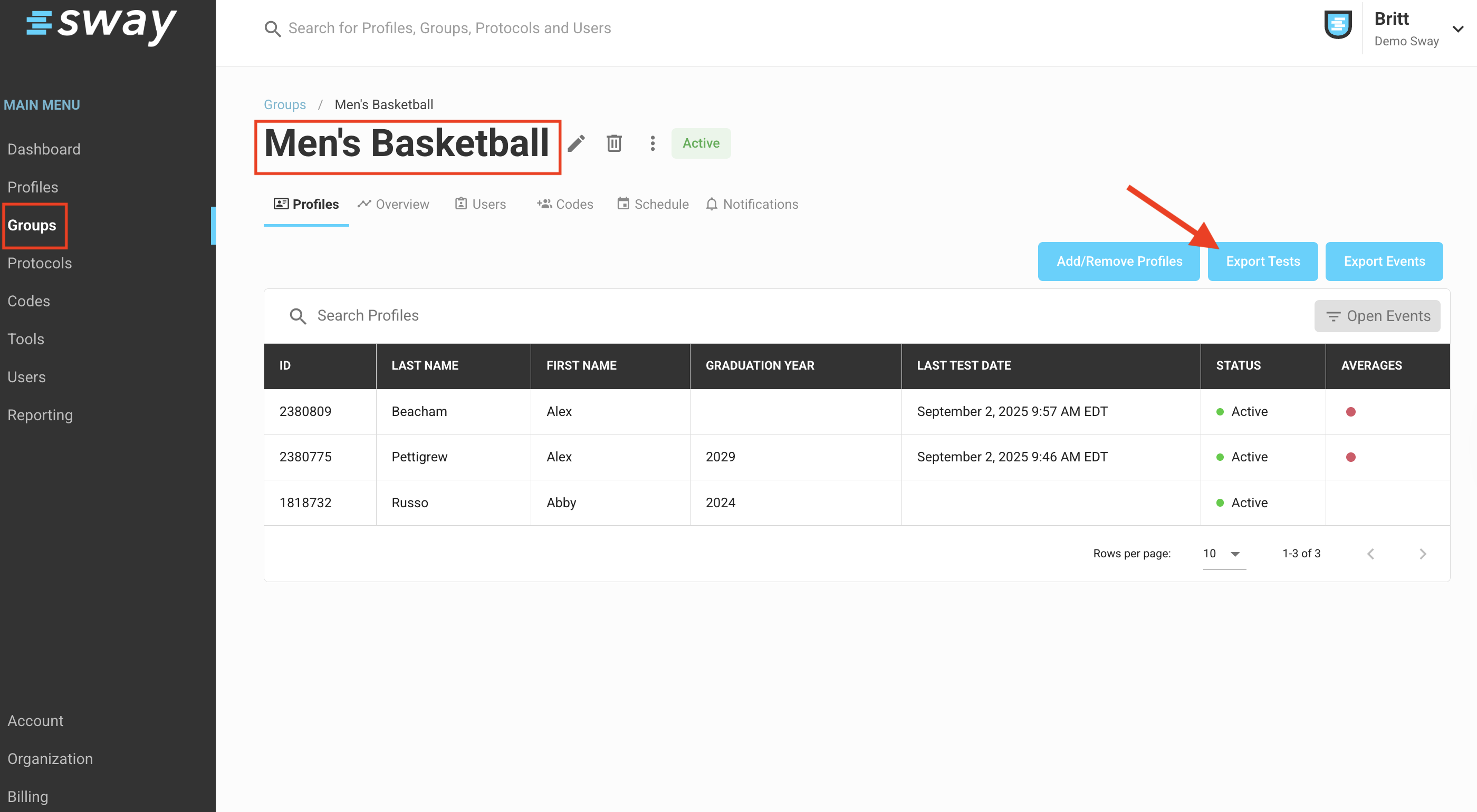Click the trash delete group icon
Screen dimensions: 1477x812
(614, 143)
